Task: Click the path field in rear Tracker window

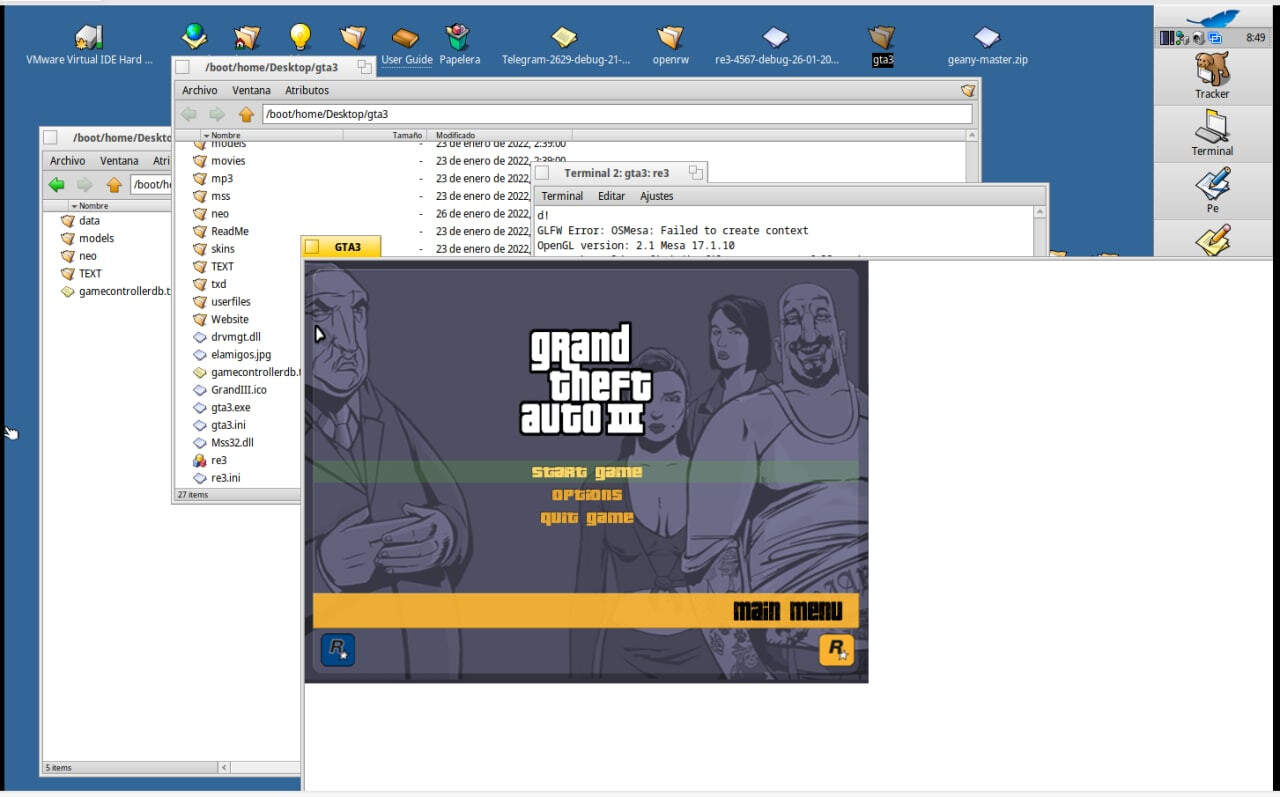Action: pos(151,184)
